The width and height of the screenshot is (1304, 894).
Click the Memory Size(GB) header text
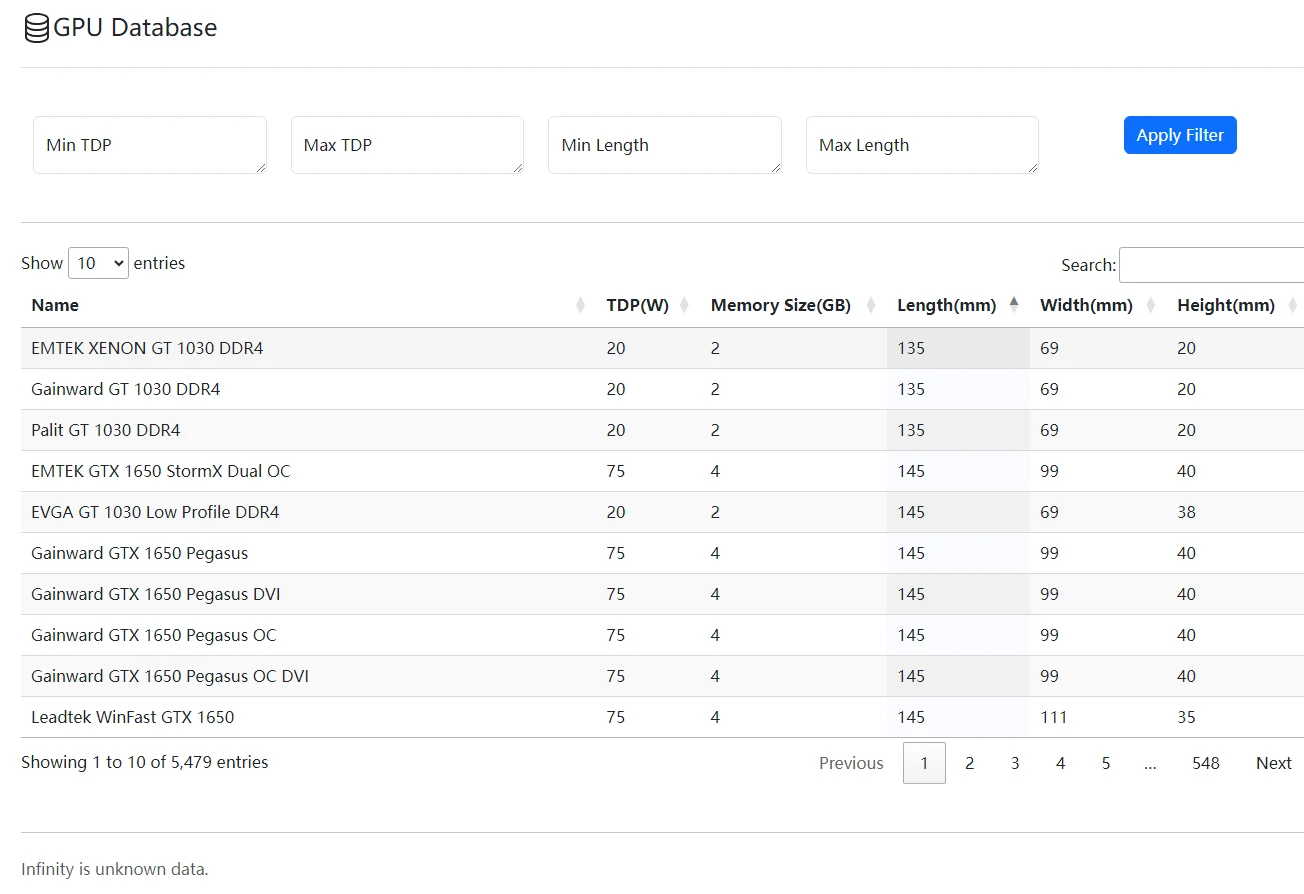pos(781,305)
